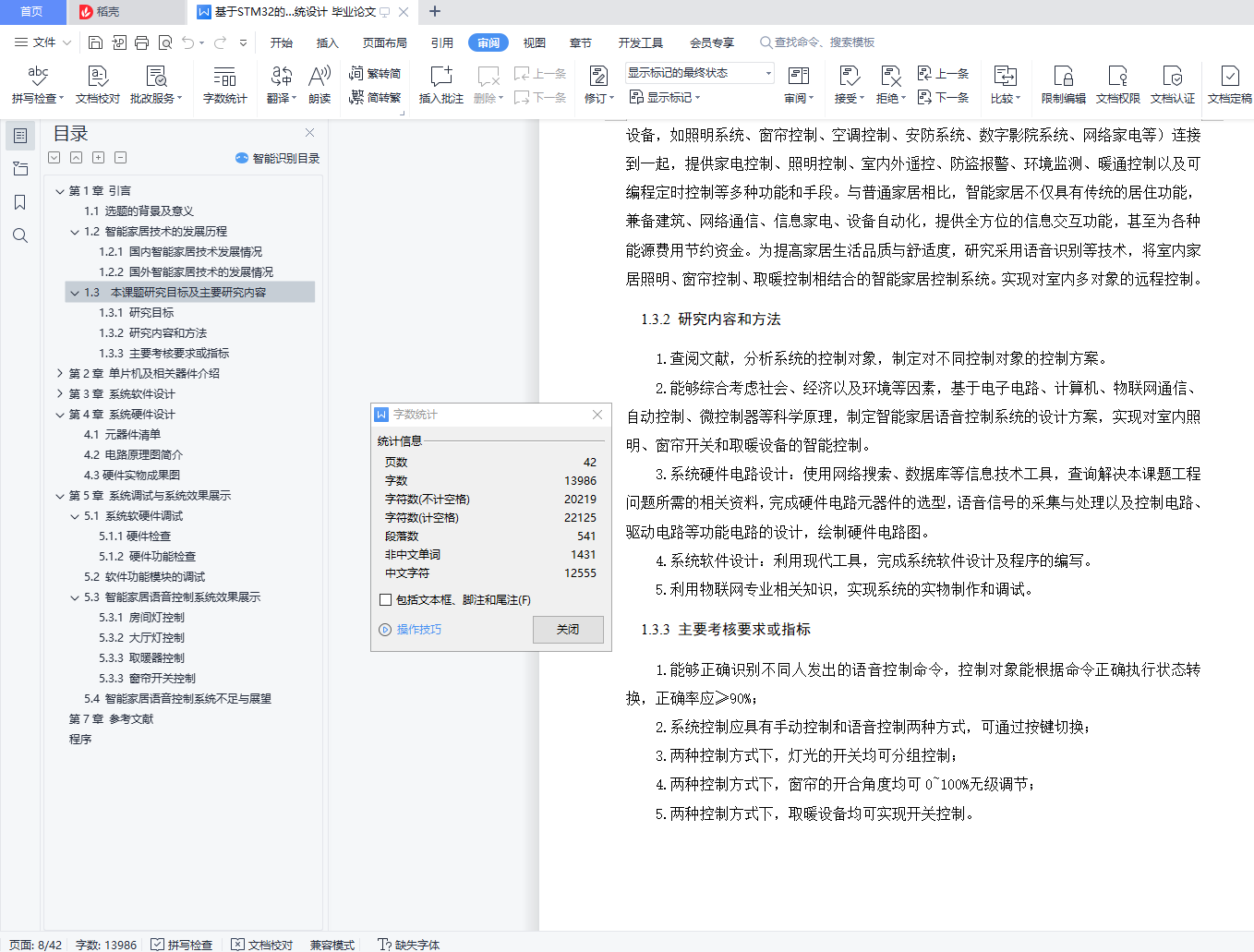Open 文档权限 settings
This screenshot has height=952, width=1254.
click(x=1118, y=84)
